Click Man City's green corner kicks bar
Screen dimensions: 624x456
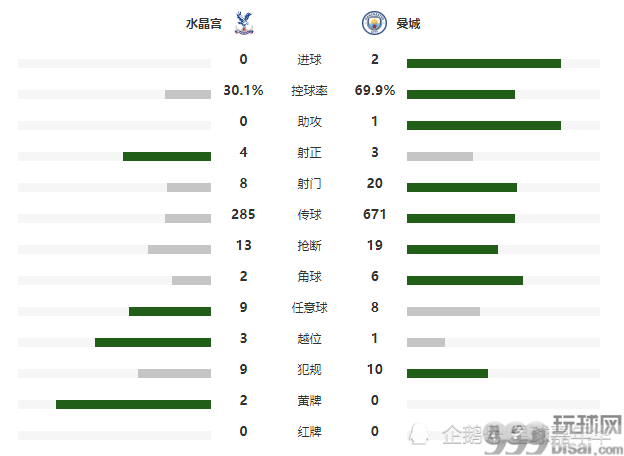tap(464, 280)
